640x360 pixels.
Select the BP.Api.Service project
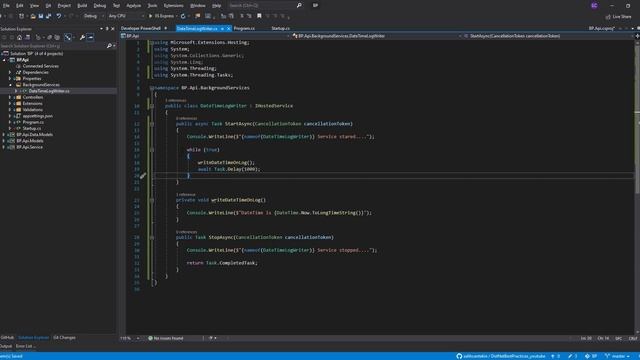29,147
